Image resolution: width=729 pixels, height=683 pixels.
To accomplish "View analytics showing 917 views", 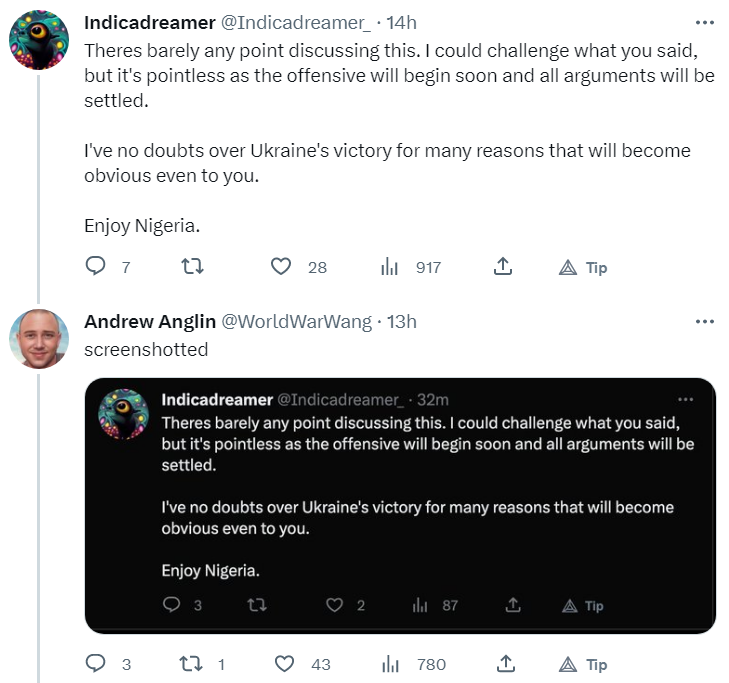I will [x=390, y=267].
